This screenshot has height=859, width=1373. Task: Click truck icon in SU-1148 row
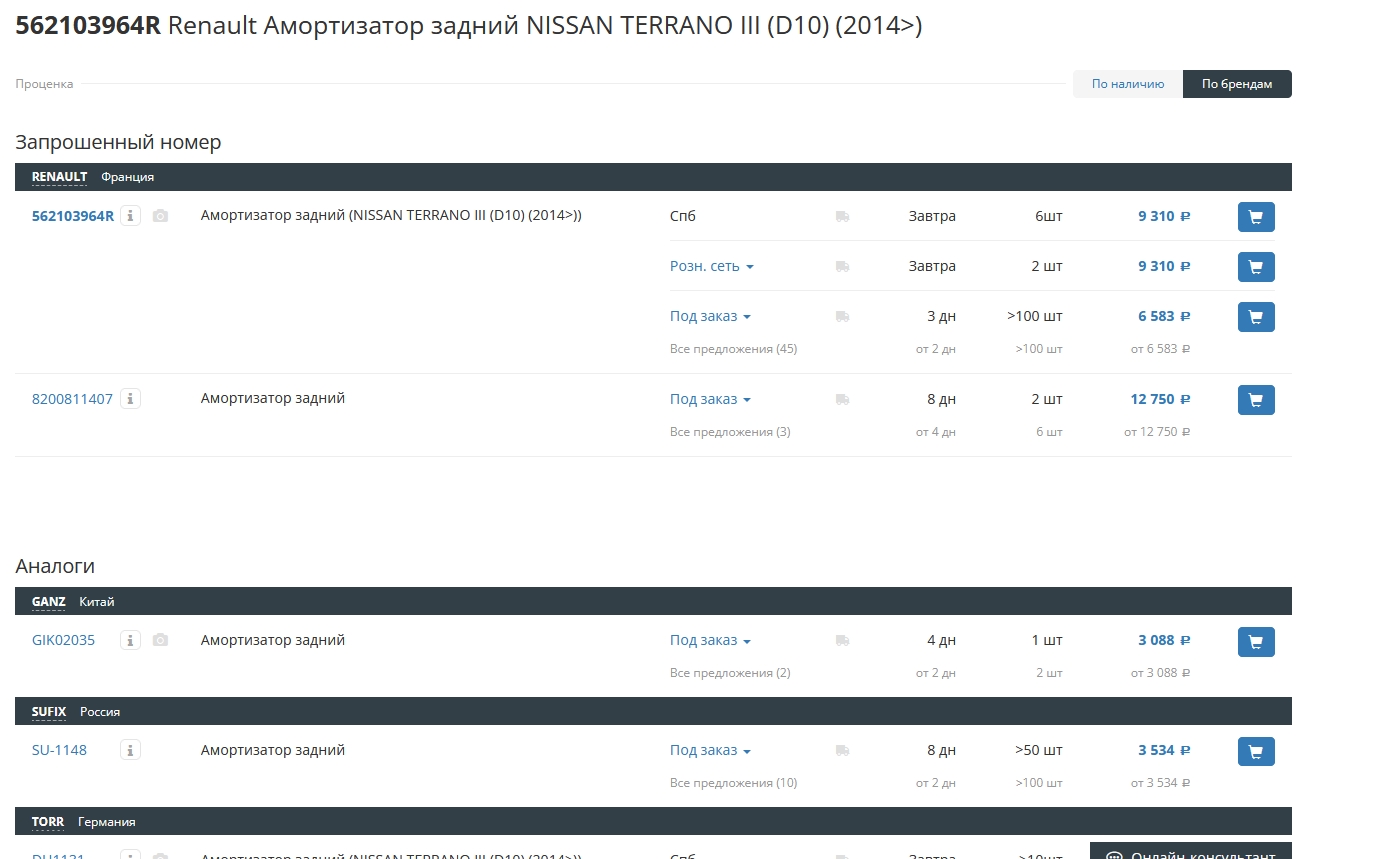843,750
